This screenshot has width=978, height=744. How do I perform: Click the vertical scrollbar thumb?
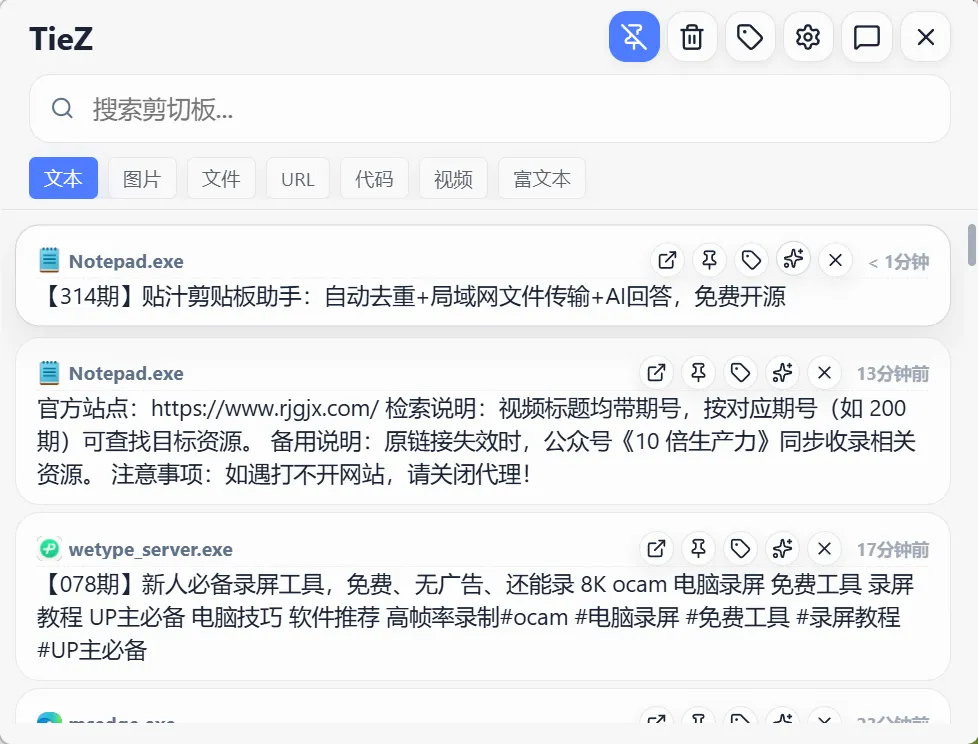[x=971, y=245]
